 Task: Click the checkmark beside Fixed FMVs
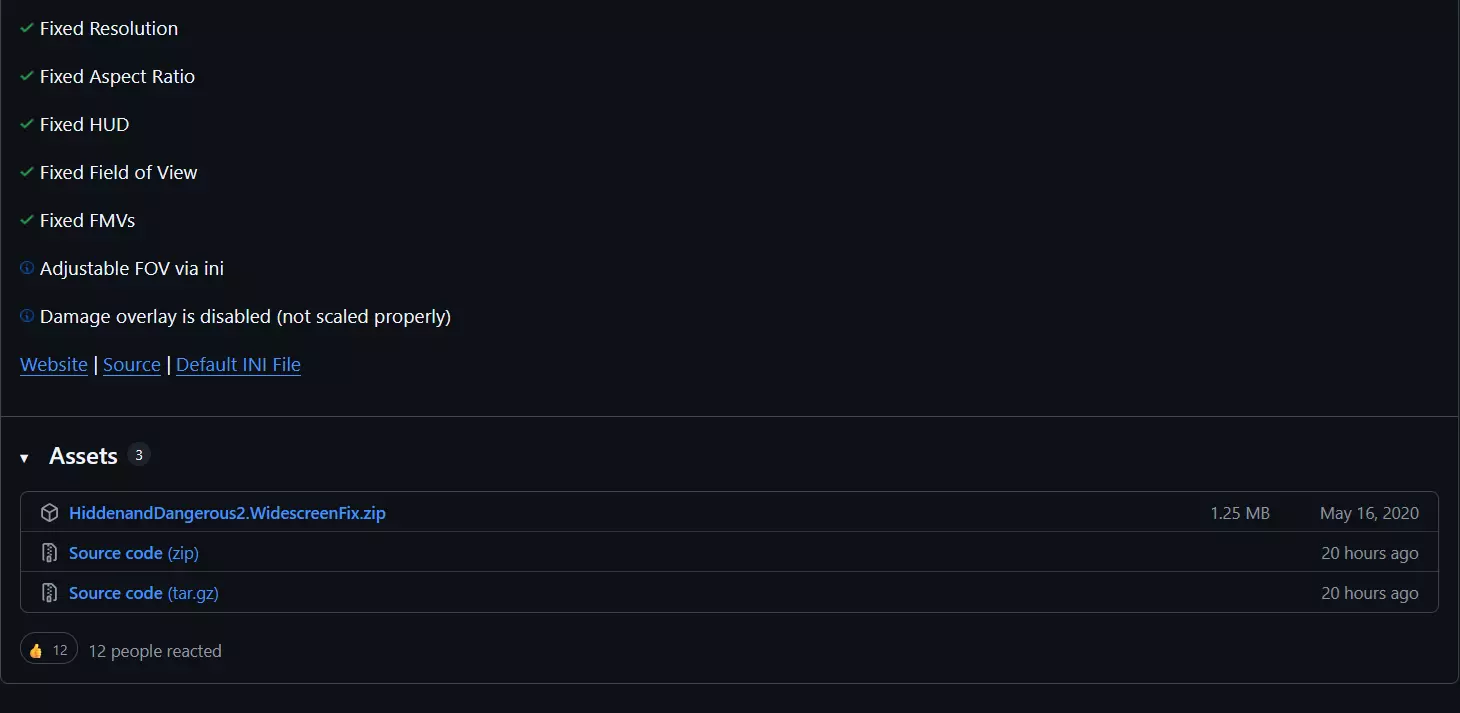tap(27, 220)
